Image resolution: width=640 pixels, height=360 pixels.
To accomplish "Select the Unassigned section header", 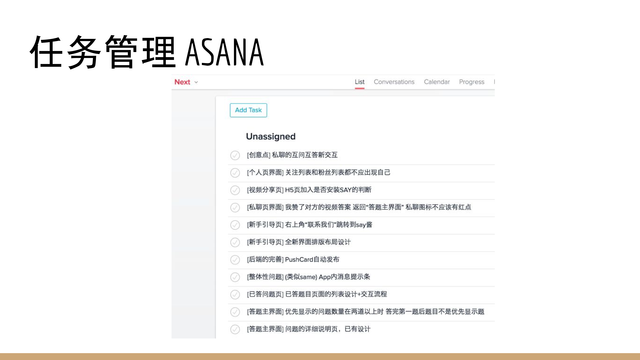I will point(271,136).
